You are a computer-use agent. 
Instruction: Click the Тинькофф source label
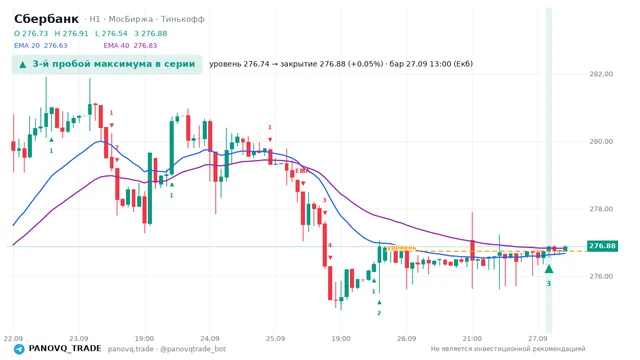coord(182,19)
